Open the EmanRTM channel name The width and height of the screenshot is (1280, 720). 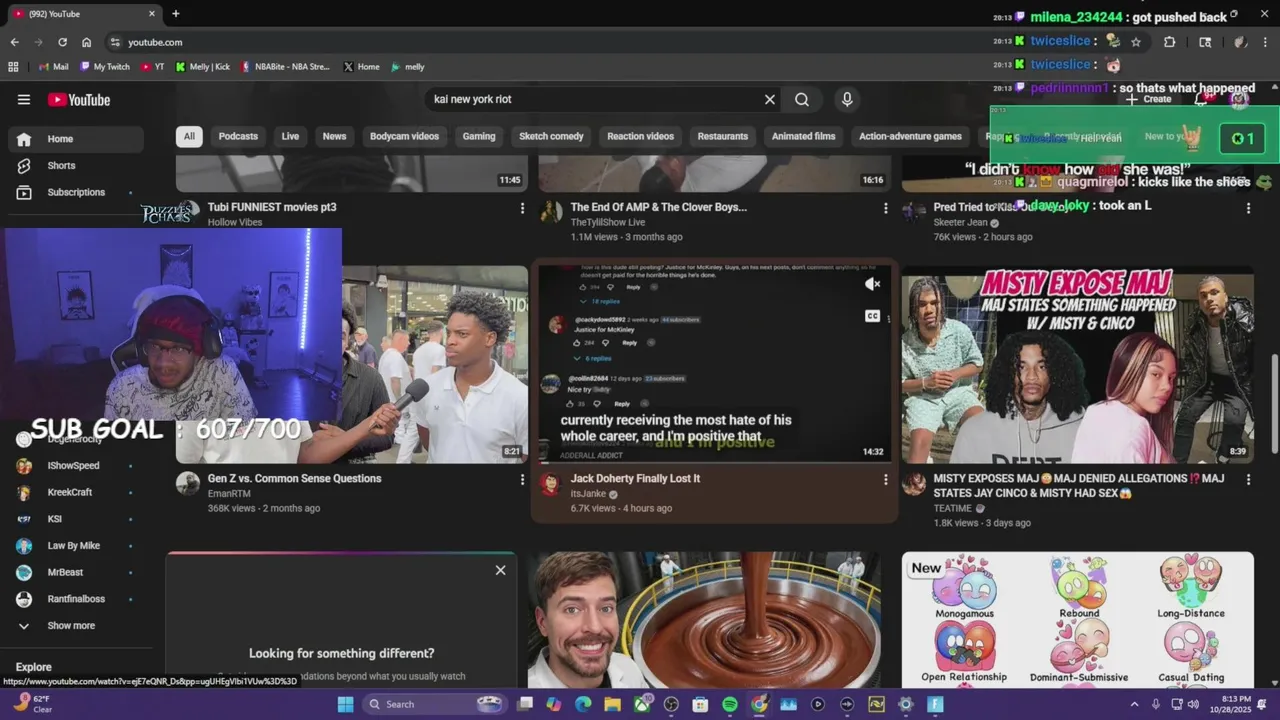(x=229, y=494)
